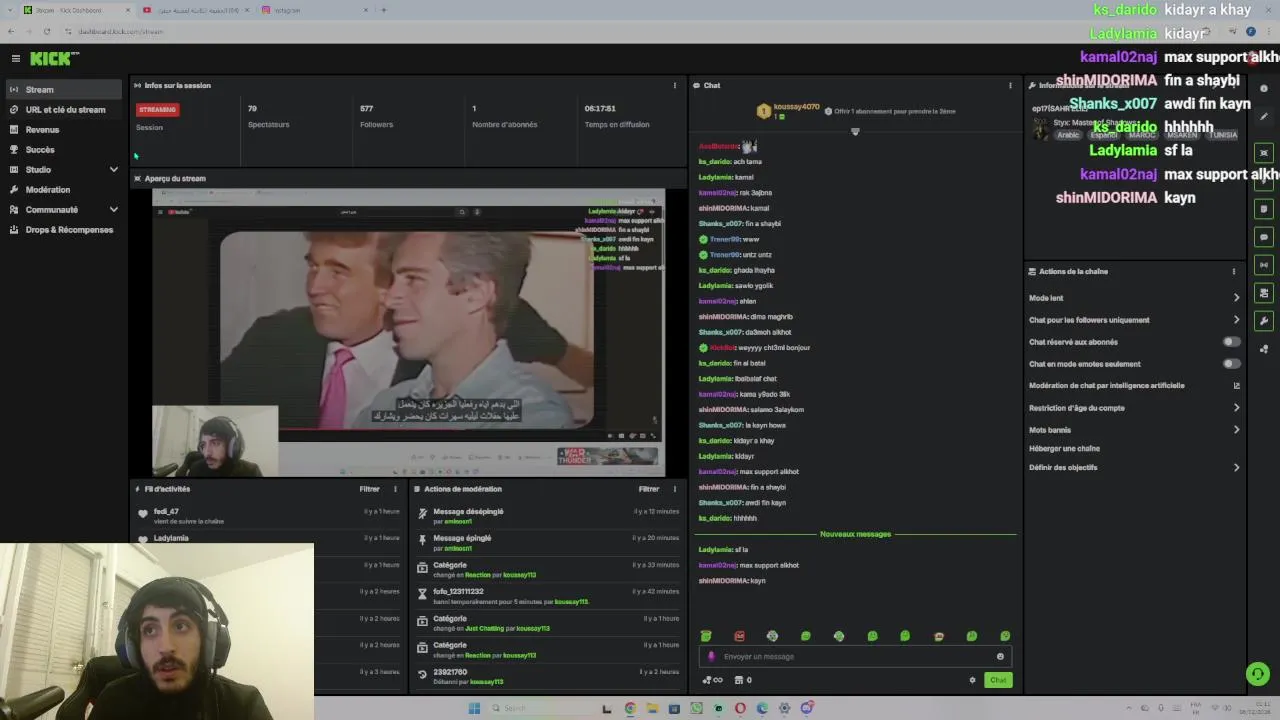Click the chat bubble icon in right toolbar
Image resolution: width=1280 pixels, height=720 pixels.
pyautogui.click(x=1264, y=238)
